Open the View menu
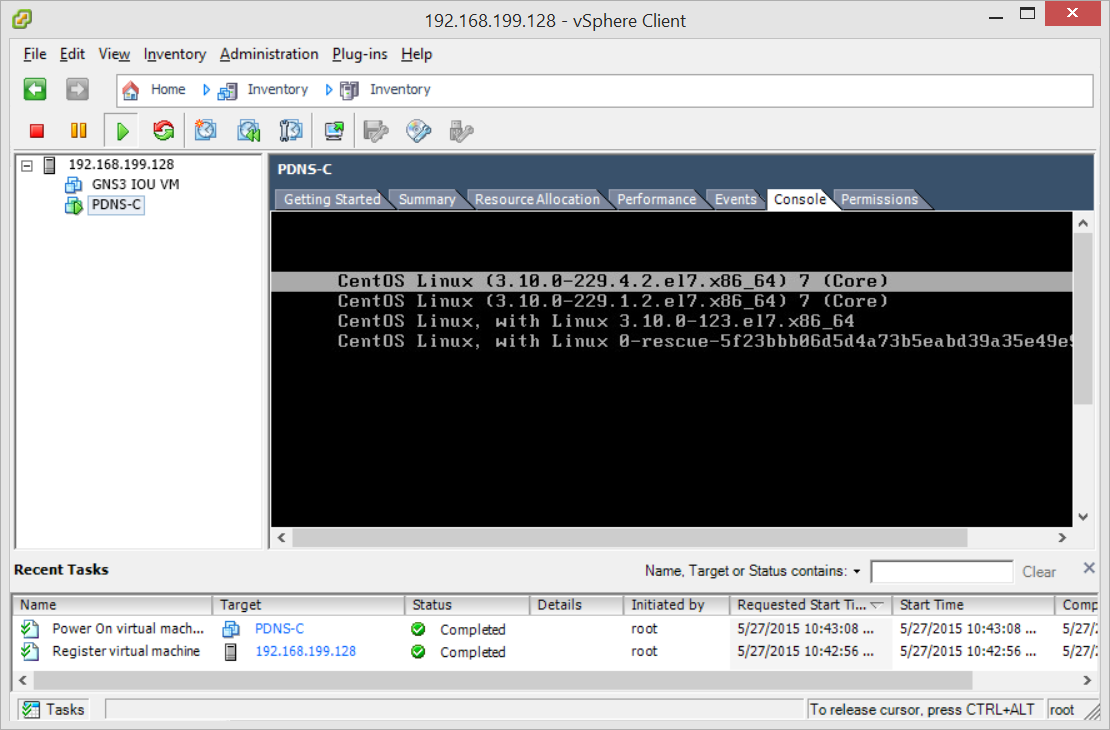 pos(114,54)
